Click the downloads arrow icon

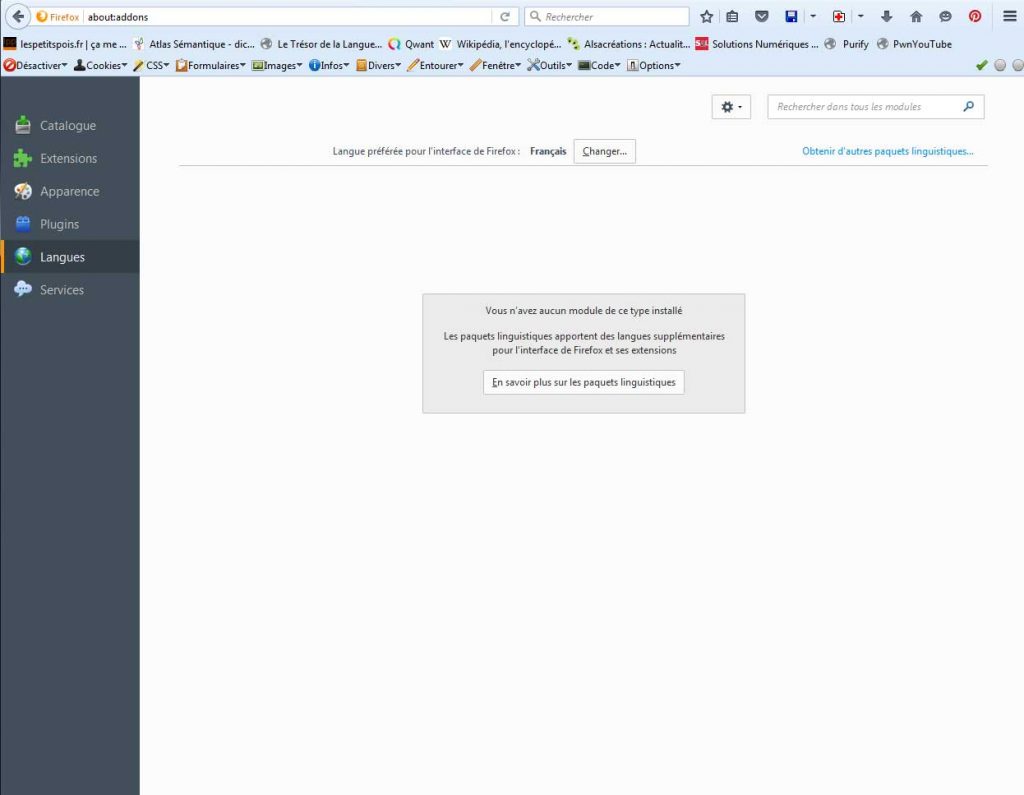[886, 17]
